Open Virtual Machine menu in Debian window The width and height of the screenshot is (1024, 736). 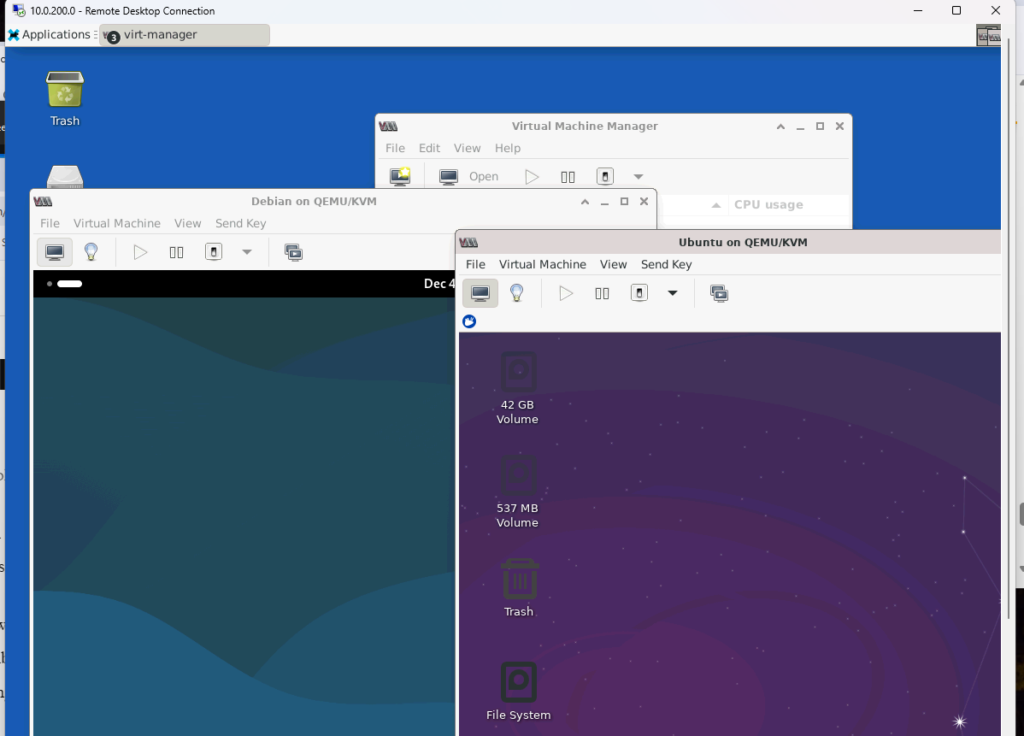point(116,223)
